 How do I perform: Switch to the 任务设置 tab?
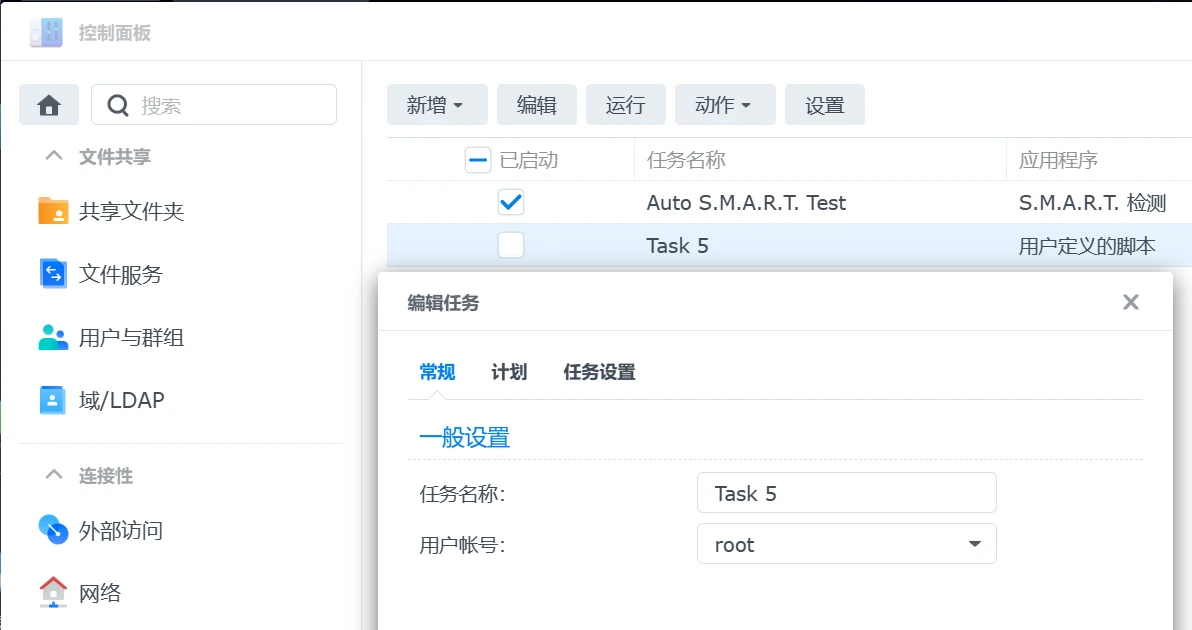click(x=599, y=372)
